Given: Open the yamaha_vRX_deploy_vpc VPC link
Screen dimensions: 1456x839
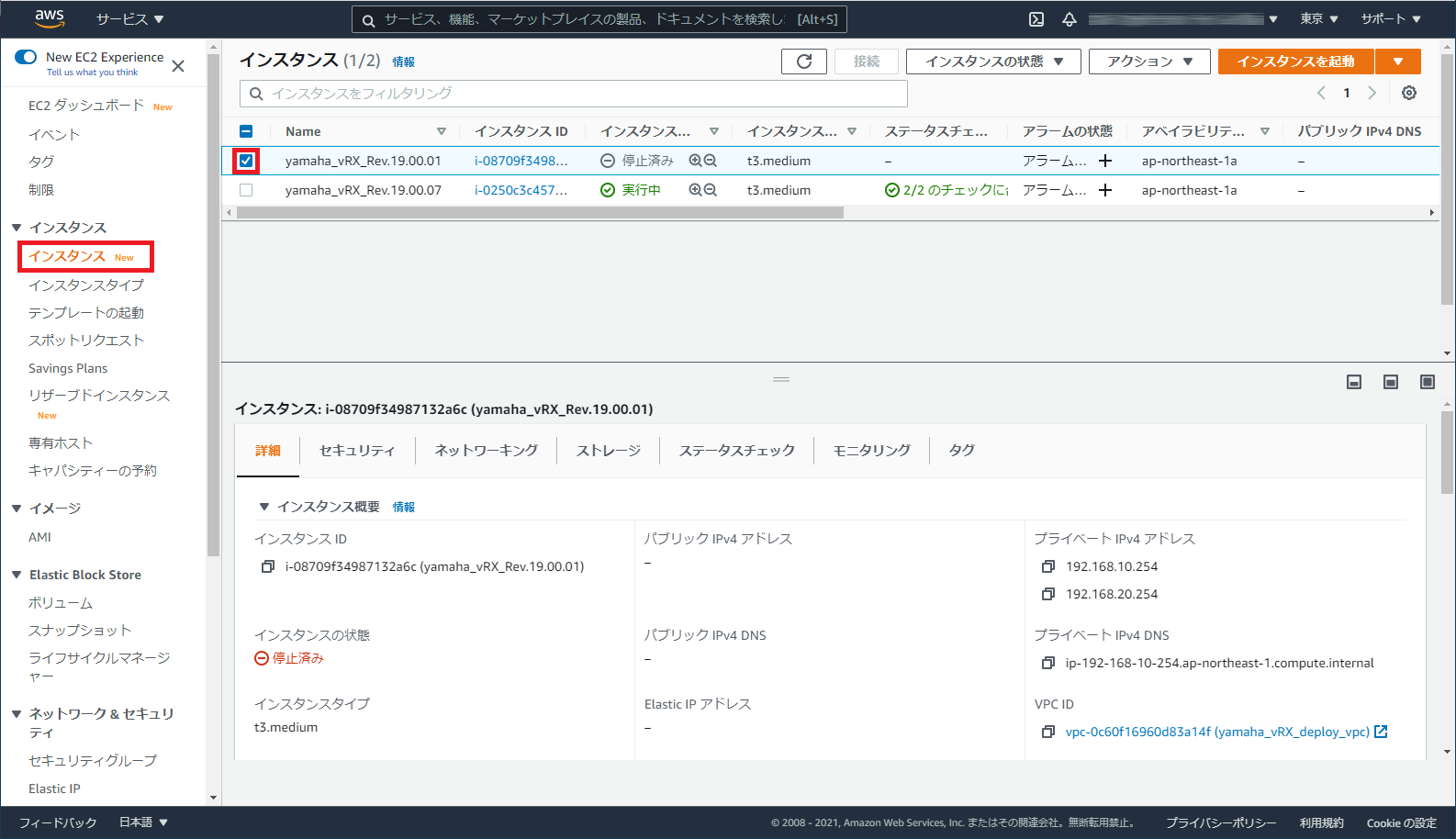Looking at the screenshot, I should click(1216, 732).
